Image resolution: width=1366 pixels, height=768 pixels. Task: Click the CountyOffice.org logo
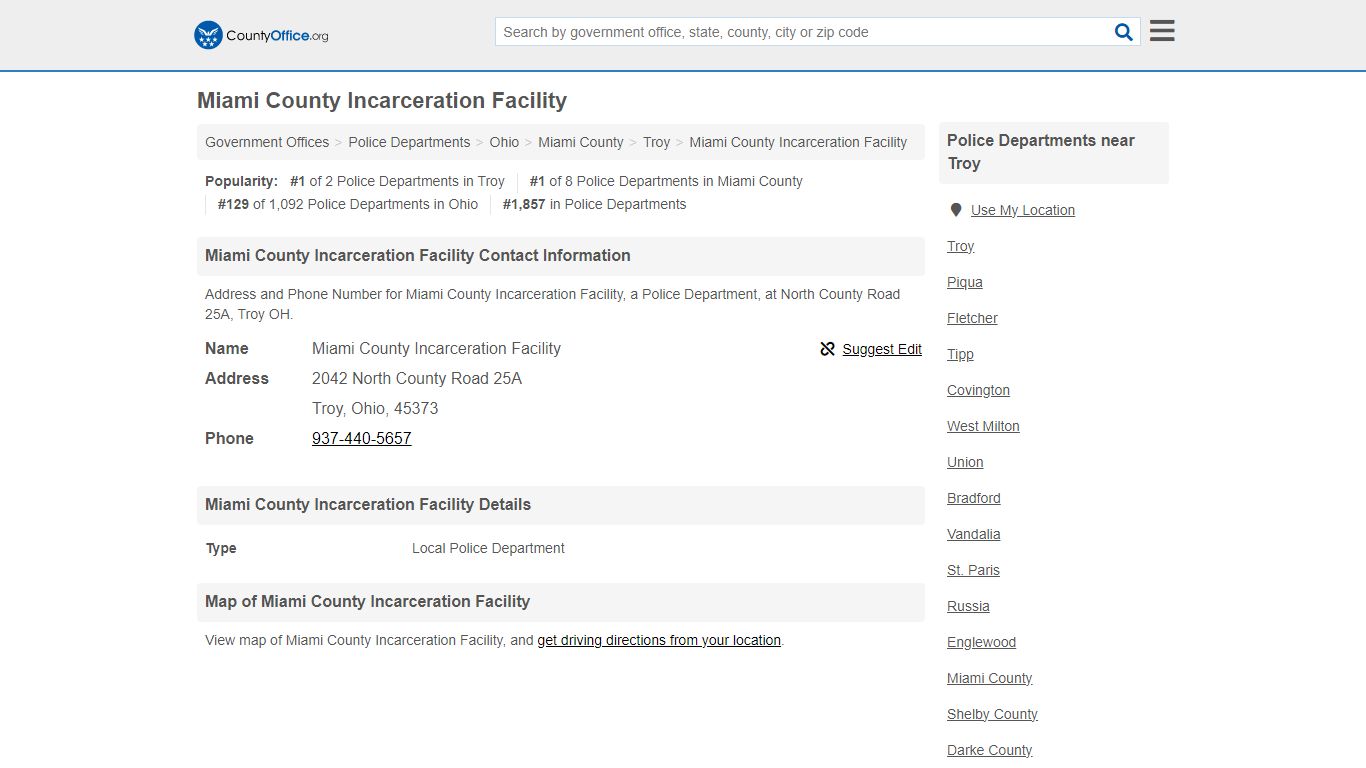[261, 35]
